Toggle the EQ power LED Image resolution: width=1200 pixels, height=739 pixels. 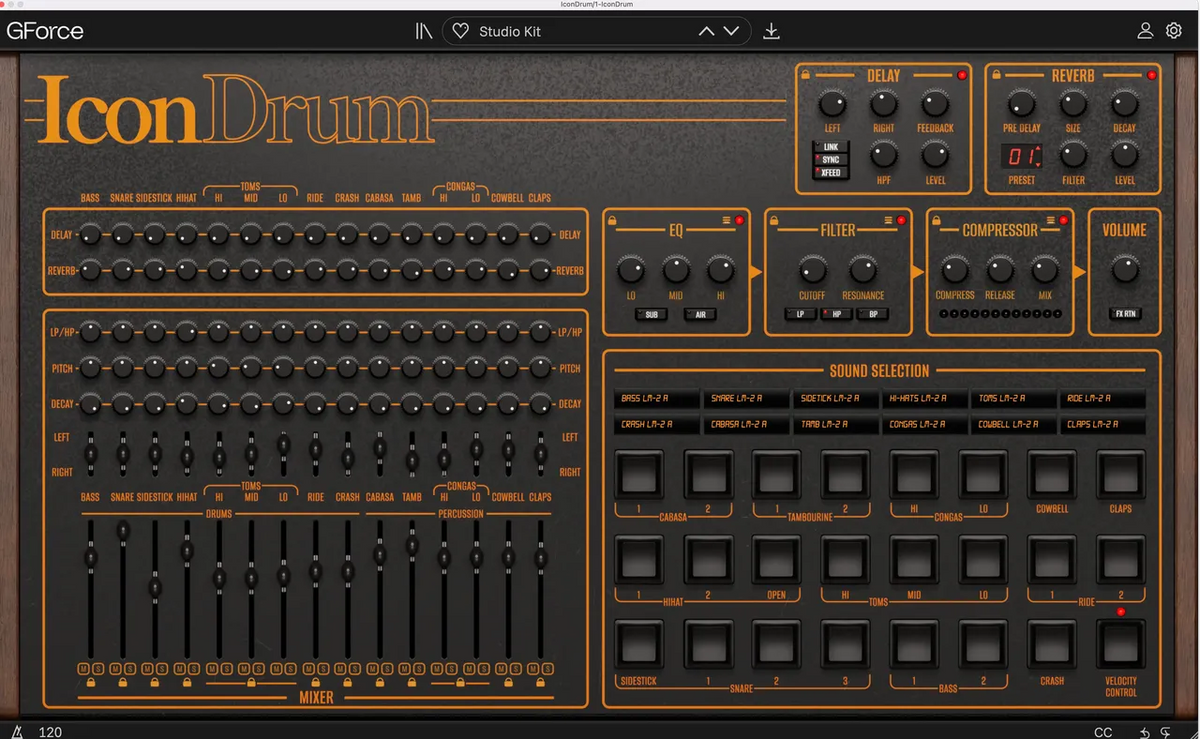(x=740, y=220)
